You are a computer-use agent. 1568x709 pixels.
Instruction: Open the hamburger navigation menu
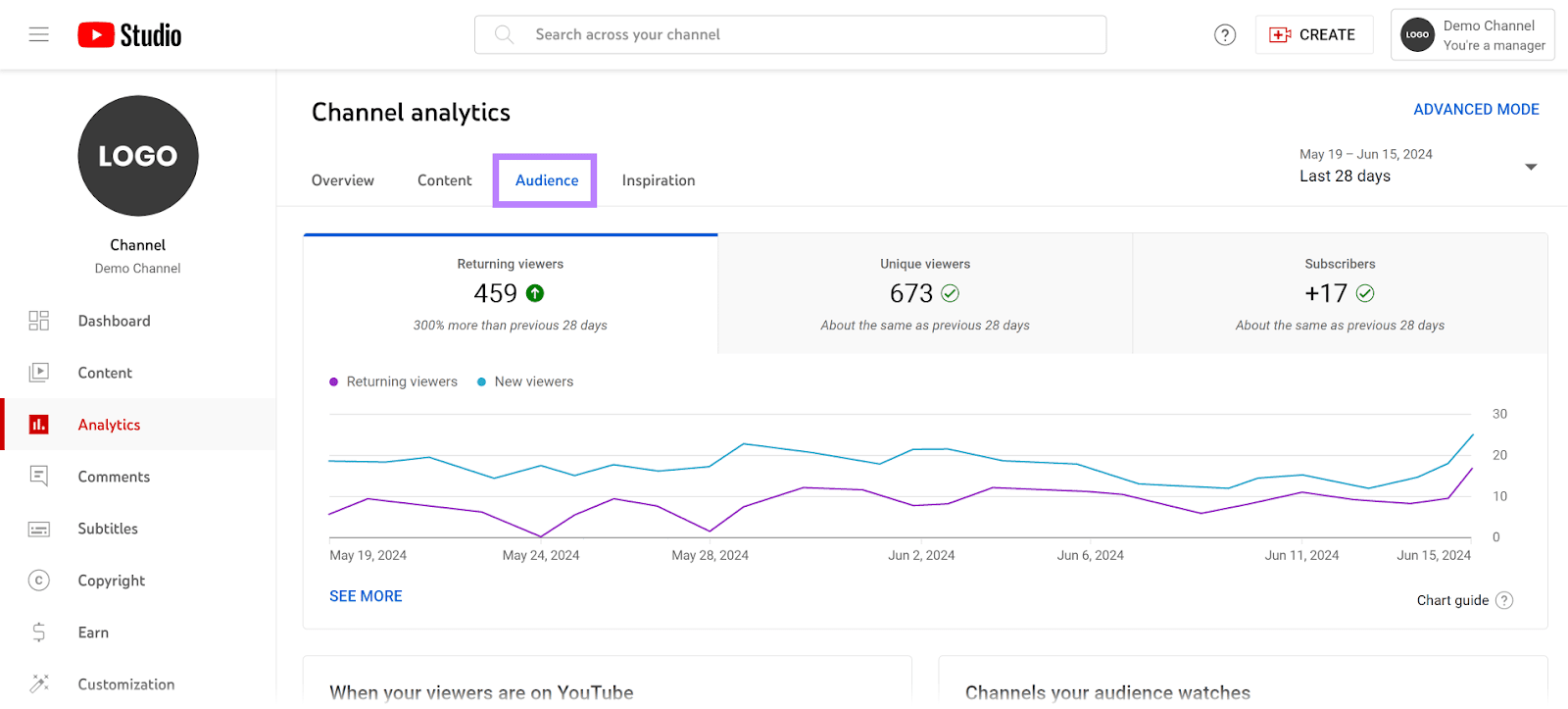(x=39, y=35)
